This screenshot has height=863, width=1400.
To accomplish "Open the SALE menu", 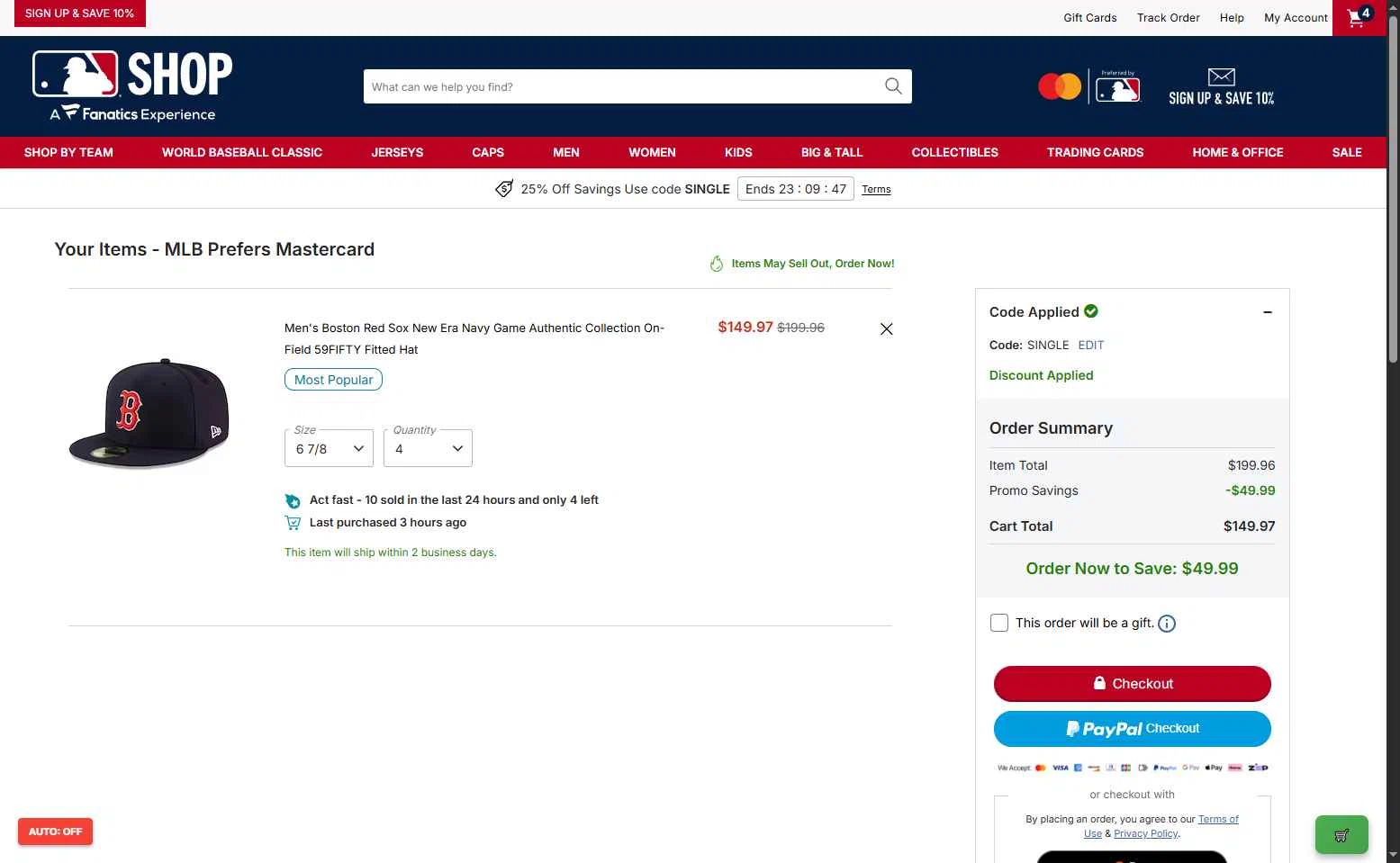I will click(1347, 153).
